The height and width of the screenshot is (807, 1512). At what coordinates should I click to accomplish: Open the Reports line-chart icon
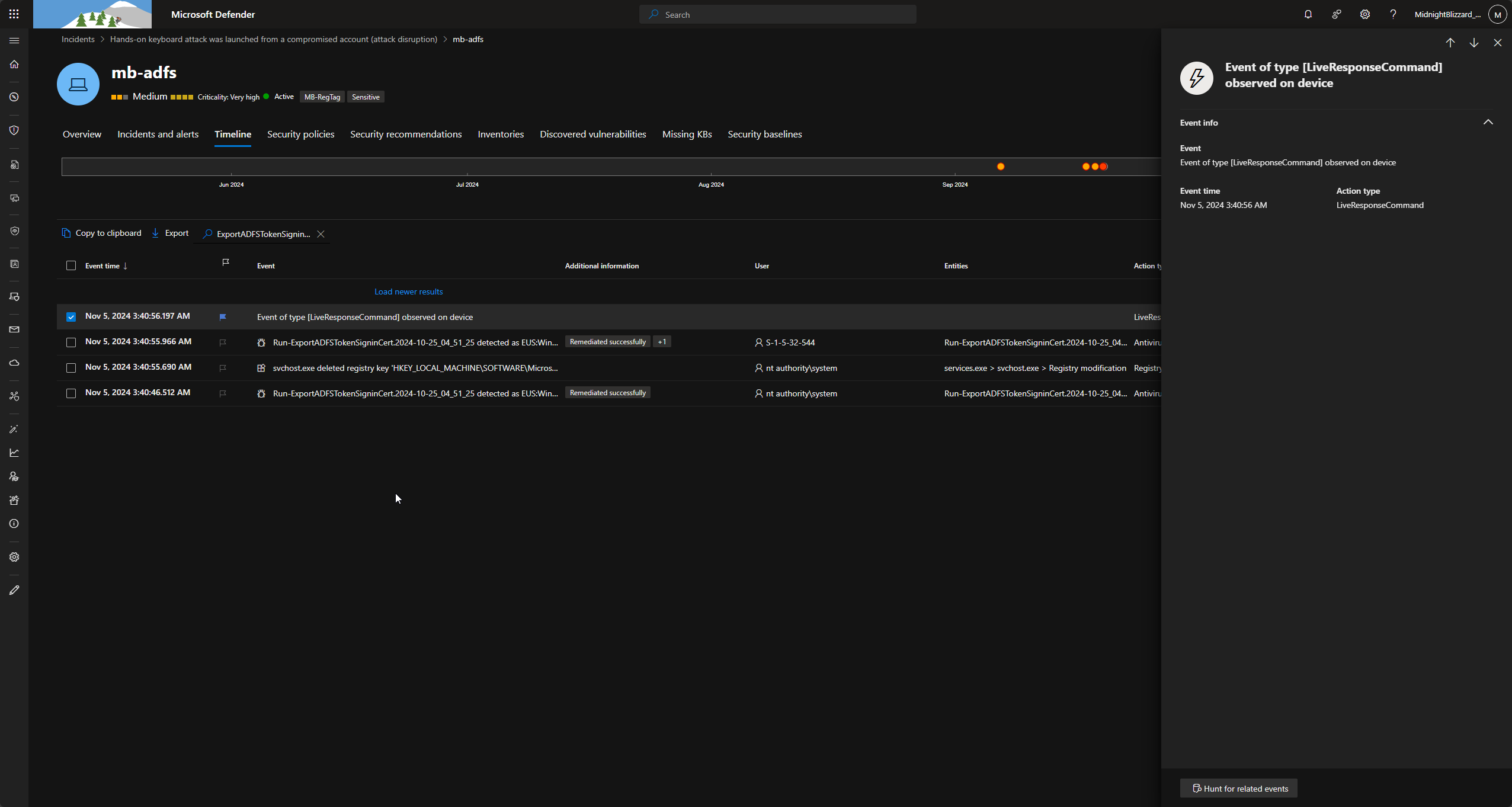tap(15, 452)
